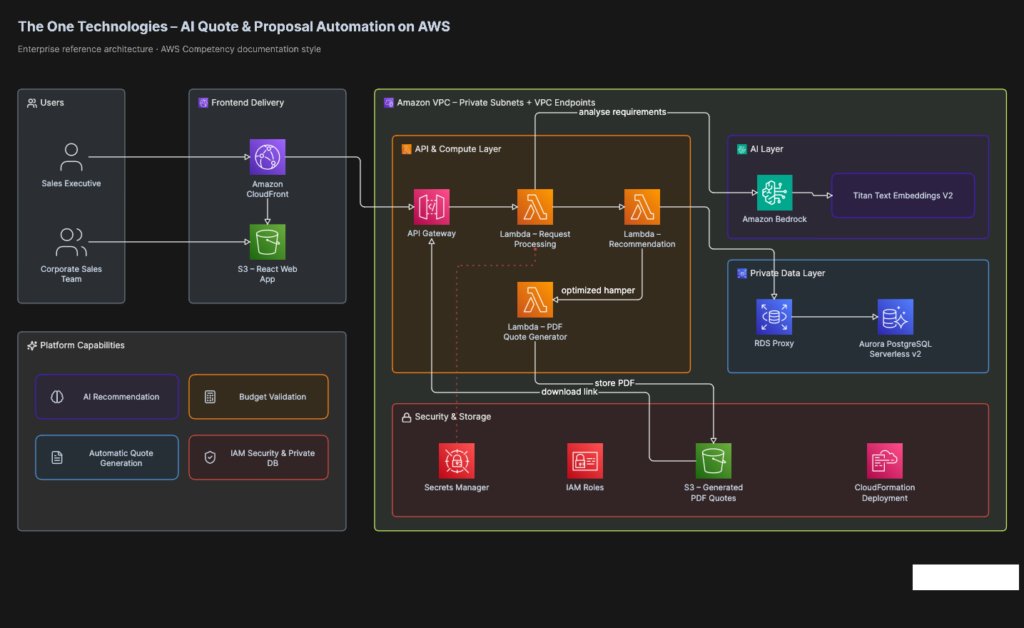Click the white box below the diagram
The width and height of the screenshot is (1024, 628).
tap(965, 577)
